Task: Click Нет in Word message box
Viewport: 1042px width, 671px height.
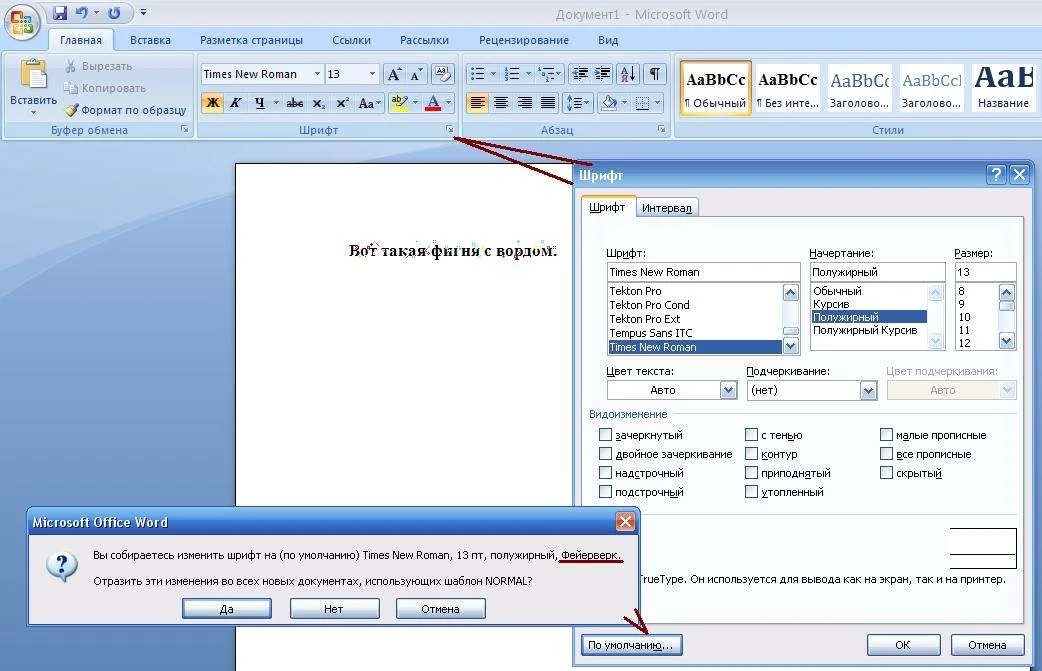Action: 334,609
